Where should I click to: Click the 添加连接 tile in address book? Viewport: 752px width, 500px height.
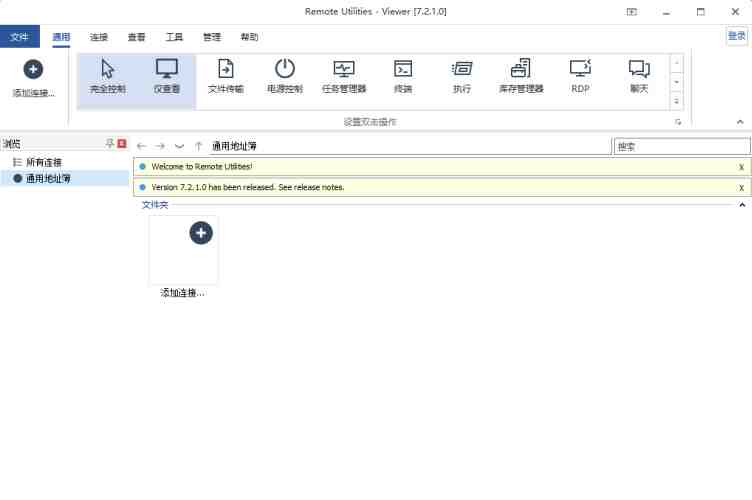click(x=183, y=256)
